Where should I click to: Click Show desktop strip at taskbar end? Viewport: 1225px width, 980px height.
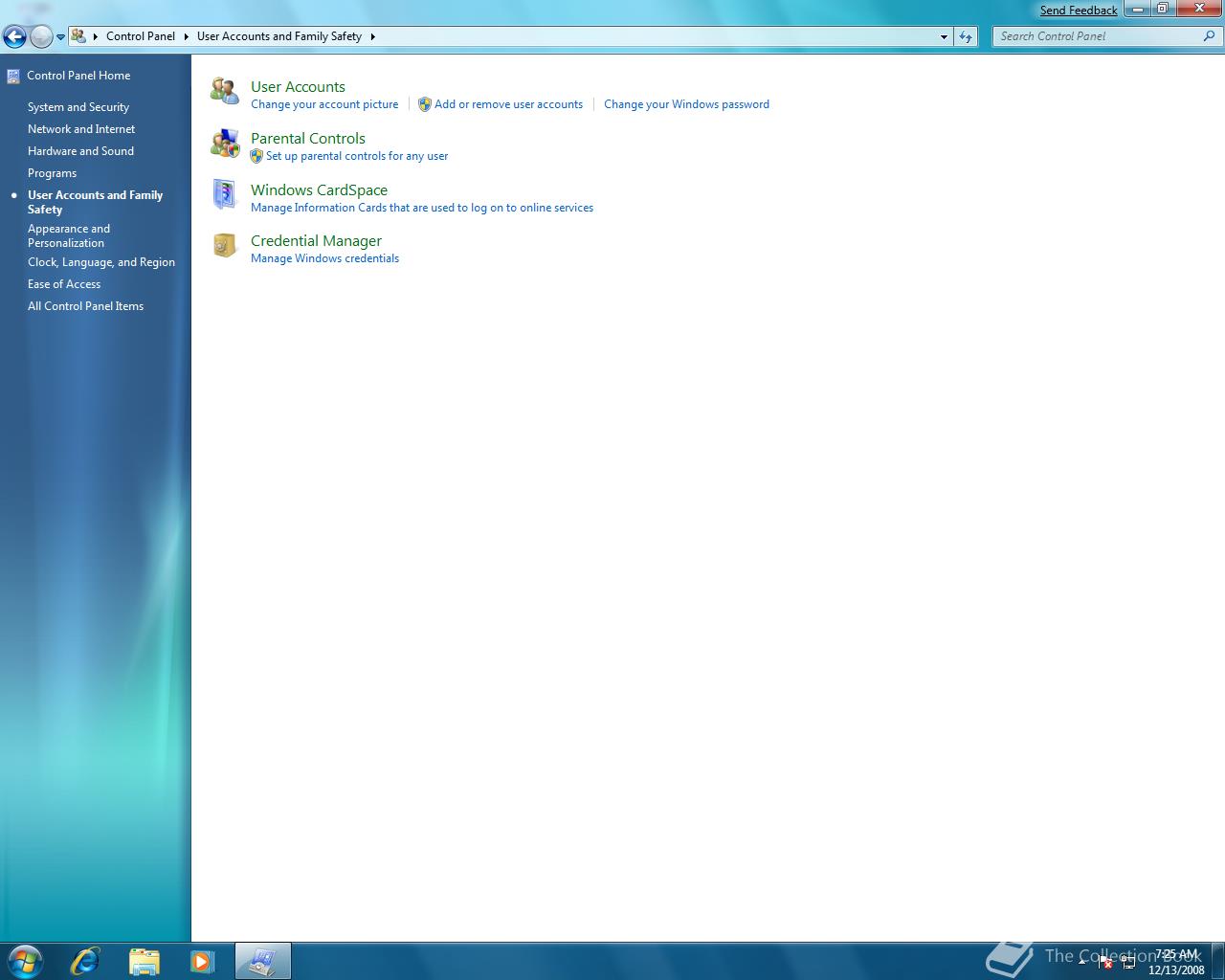(x=1217, y=961)
